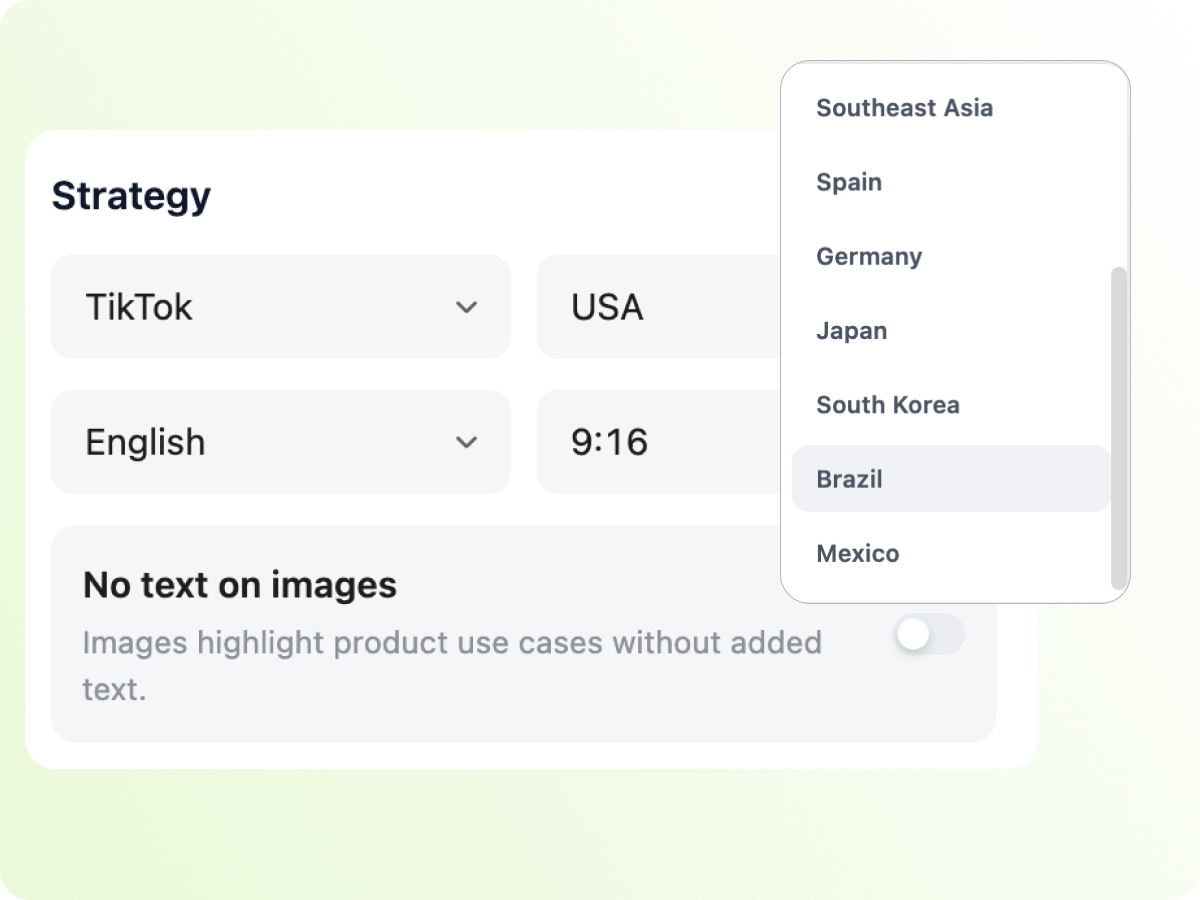Select Germany from the dropdown list
The image size is (1200, 900).
click(951, 256)
